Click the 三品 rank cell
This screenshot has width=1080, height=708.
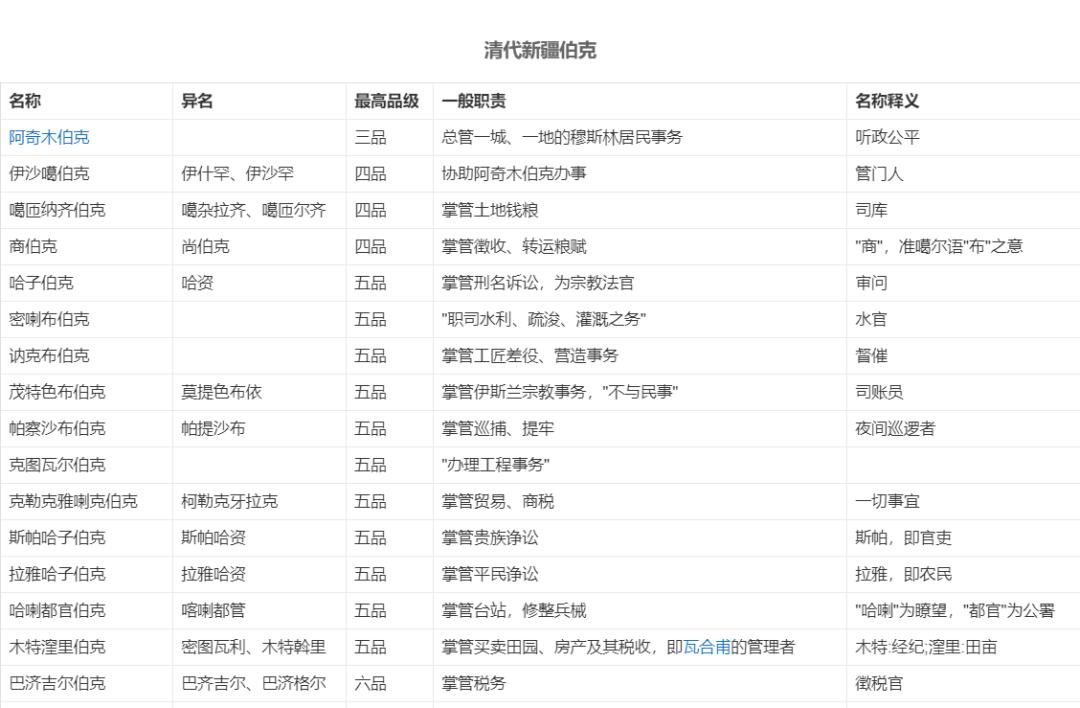coord(369,137)
